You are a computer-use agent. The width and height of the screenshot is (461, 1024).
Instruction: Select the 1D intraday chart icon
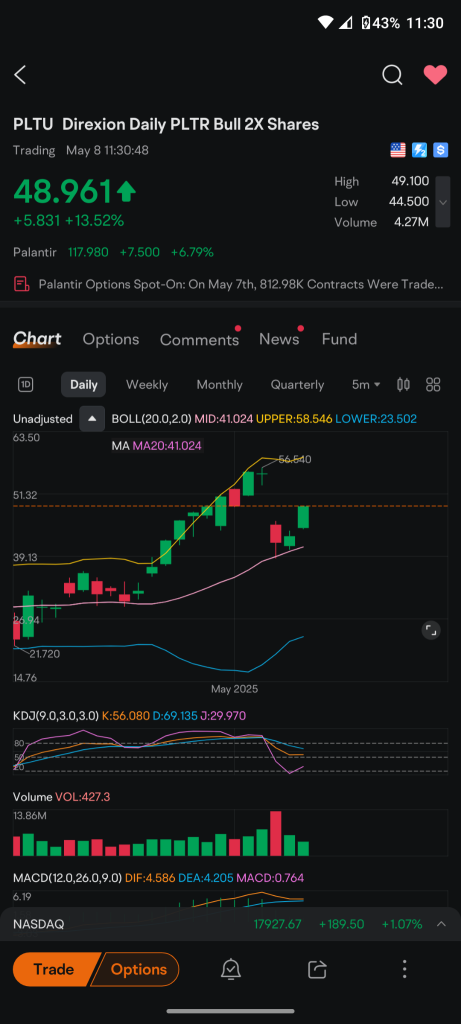click(25, 385)
